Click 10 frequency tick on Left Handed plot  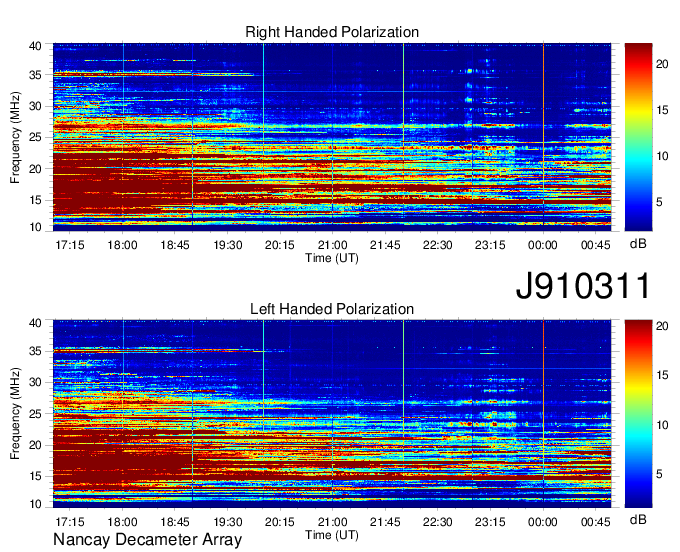pos(36,504)
